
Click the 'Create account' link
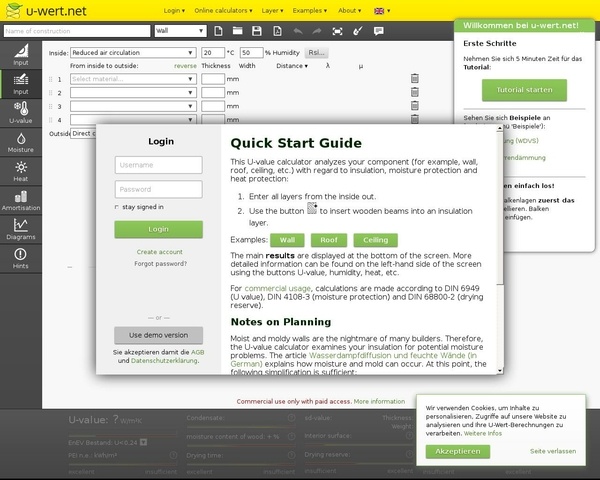click(160, 252)
